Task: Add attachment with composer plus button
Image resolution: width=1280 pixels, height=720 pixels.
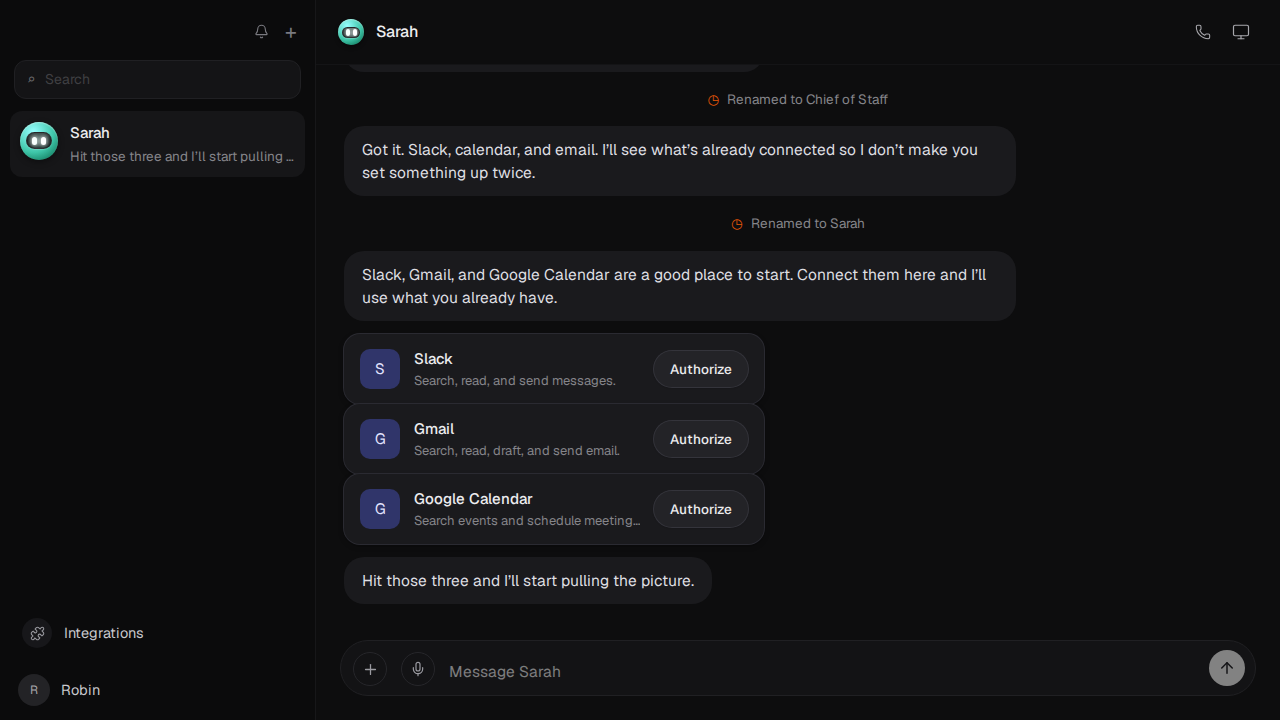Action: 370,669
